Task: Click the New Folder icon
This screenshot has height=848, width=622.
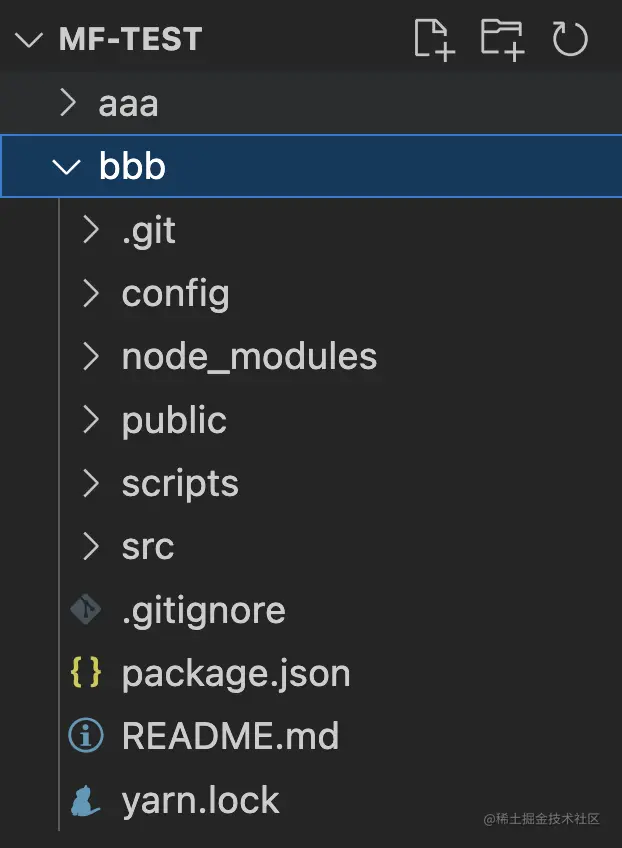Action: pyautogui.click(x=502, y=39)
